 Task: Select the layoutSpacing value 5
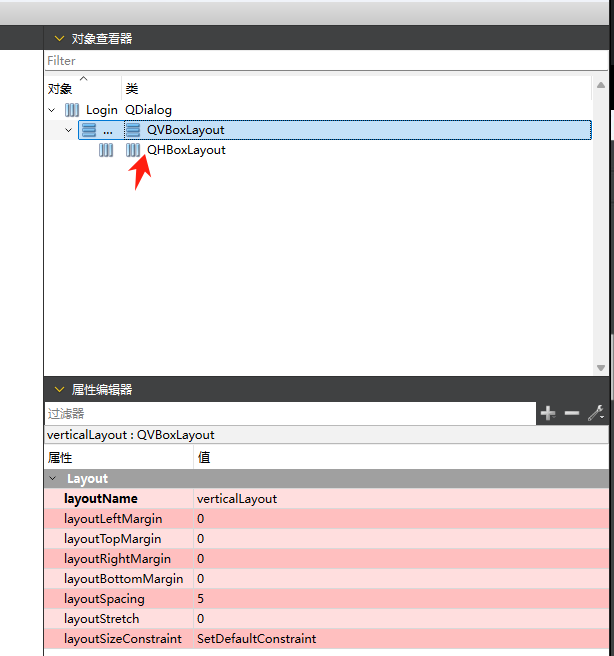click(400, 599)
